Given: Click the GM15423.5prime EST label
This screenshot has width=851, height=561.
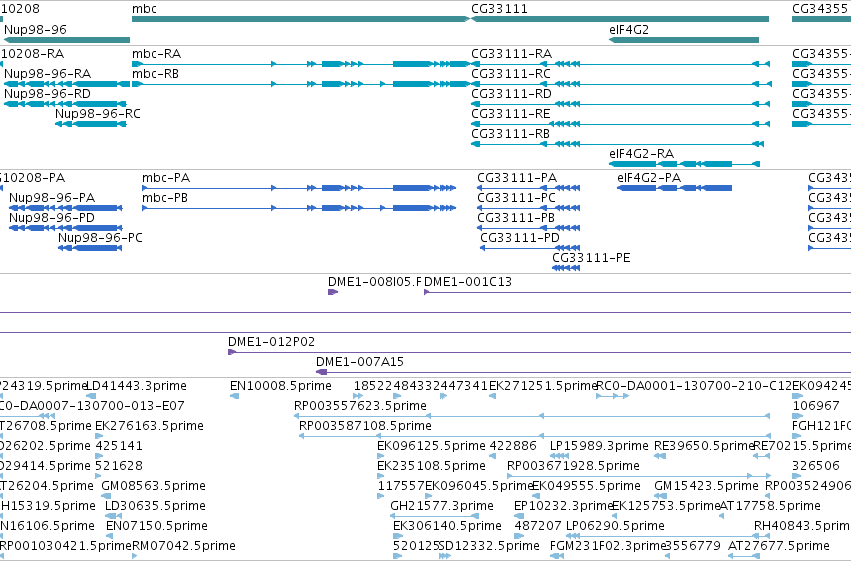Looking at the screenshot, I should pos(706,487).
